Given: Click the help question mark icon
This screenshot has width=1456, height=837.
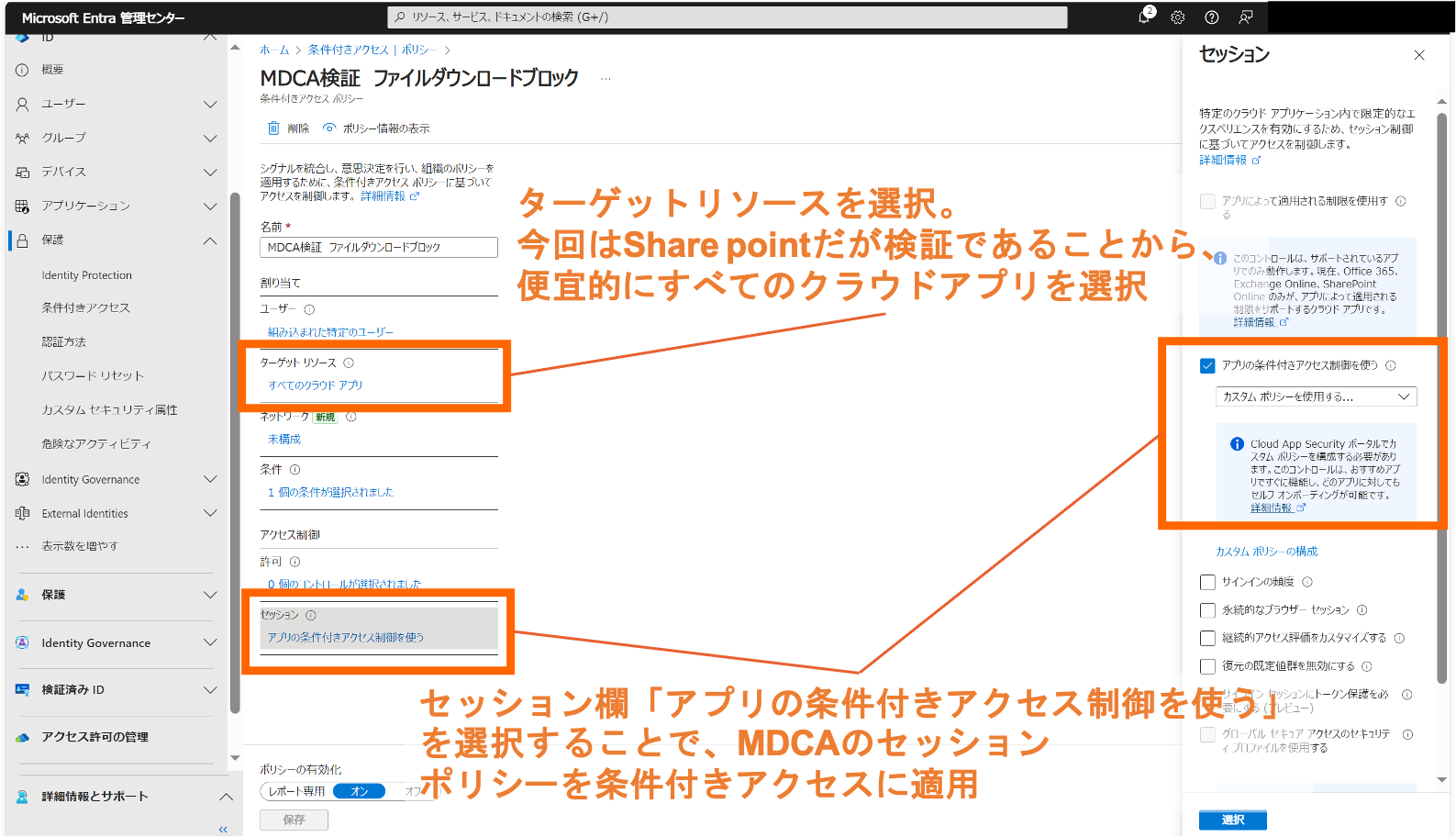Looking at the screenshot, I should pyautogui.click(x=1212, y=17).
